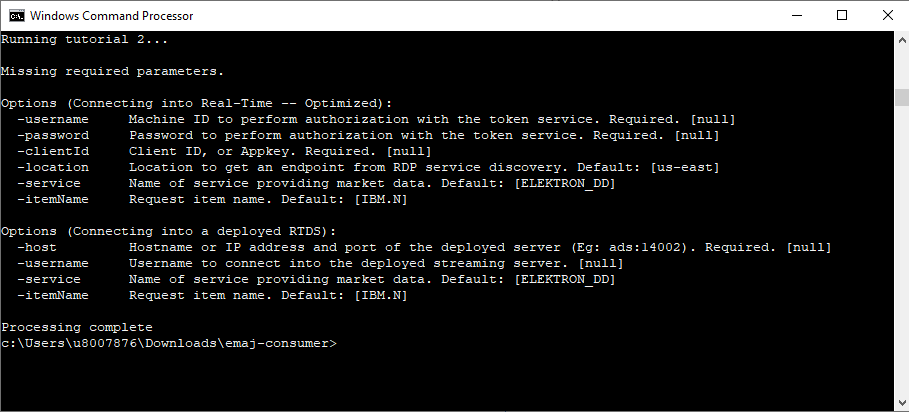
Task: Click the -password option text
Action: click(53, 136)
